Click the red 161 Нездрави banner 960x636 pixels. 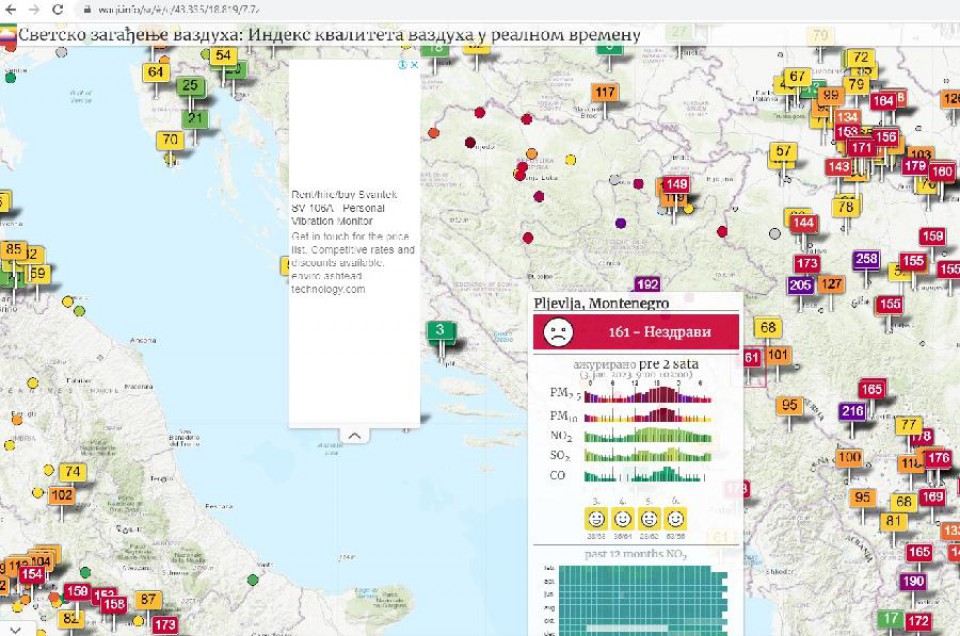[635, 331]
